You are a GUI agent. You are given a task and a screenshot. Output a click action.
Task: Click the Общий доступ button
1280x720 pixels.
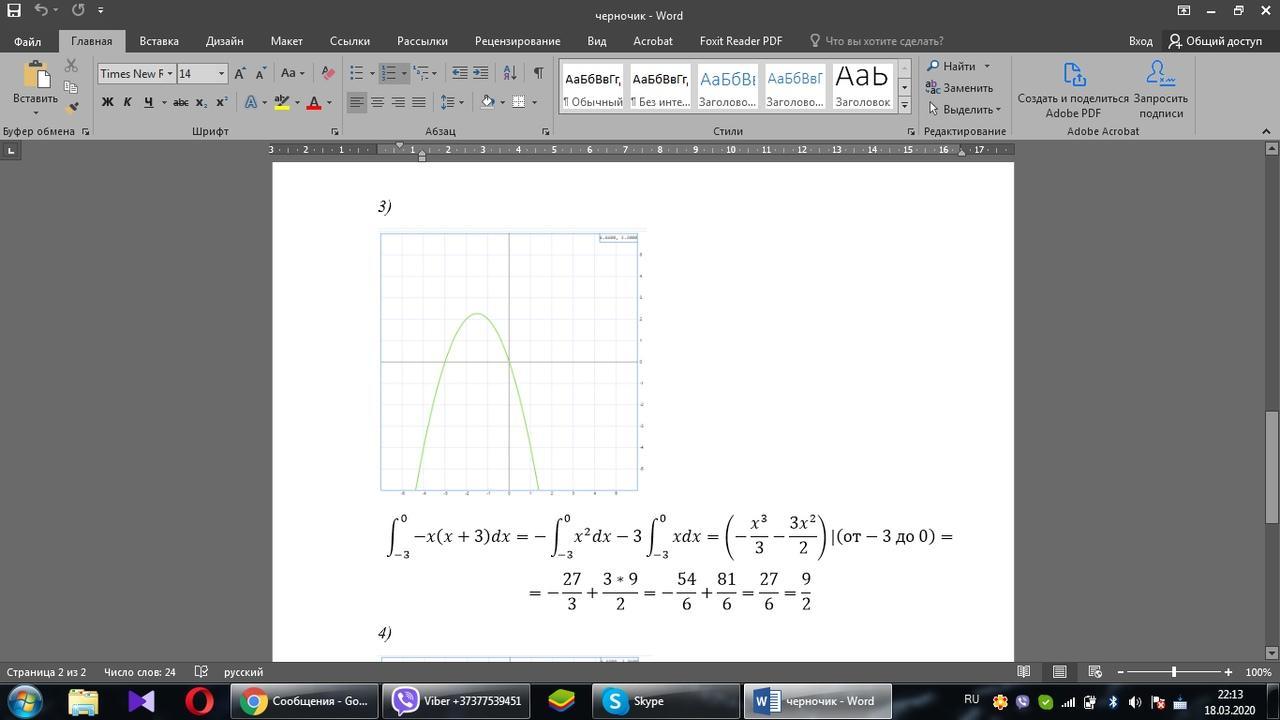[1217, 41]
